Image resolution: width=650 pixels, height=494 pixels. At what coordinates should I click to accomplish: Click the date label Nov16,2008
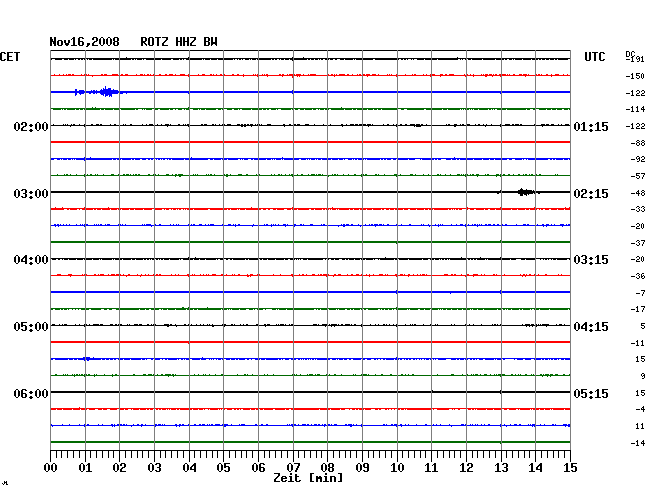click(x=84, y=42)
